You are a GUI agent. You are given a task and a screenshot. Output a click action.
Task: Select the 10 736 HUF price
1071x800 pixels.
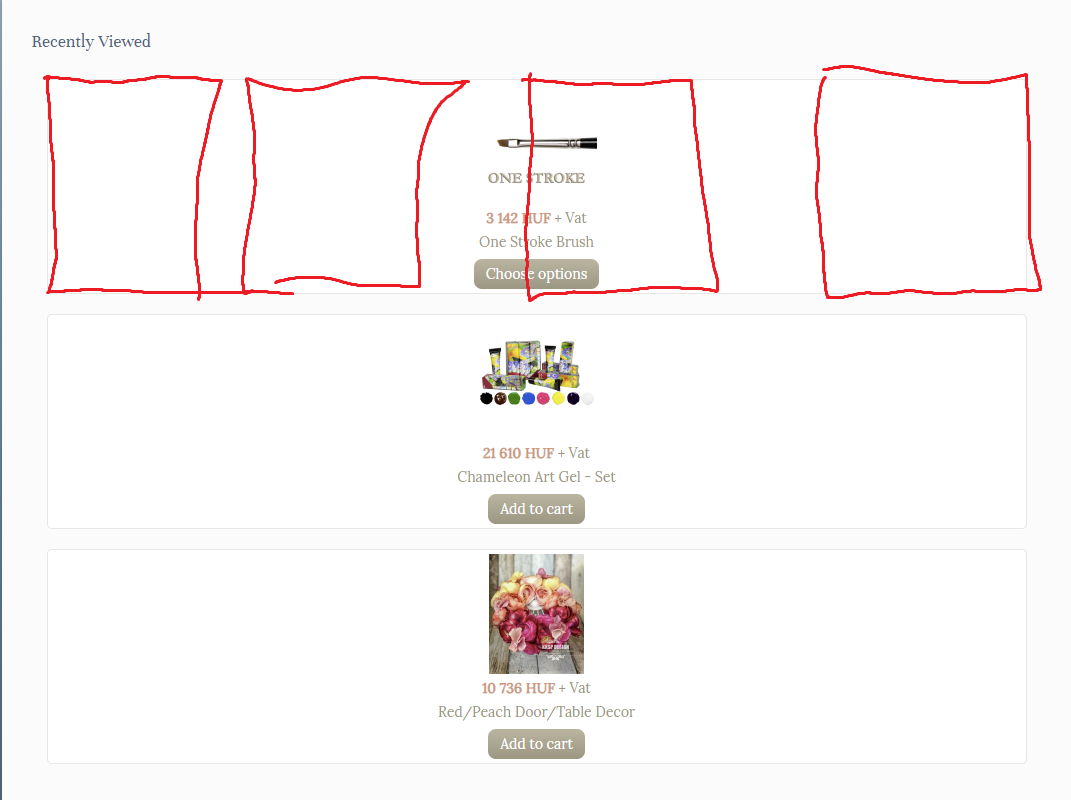(518, 688)
